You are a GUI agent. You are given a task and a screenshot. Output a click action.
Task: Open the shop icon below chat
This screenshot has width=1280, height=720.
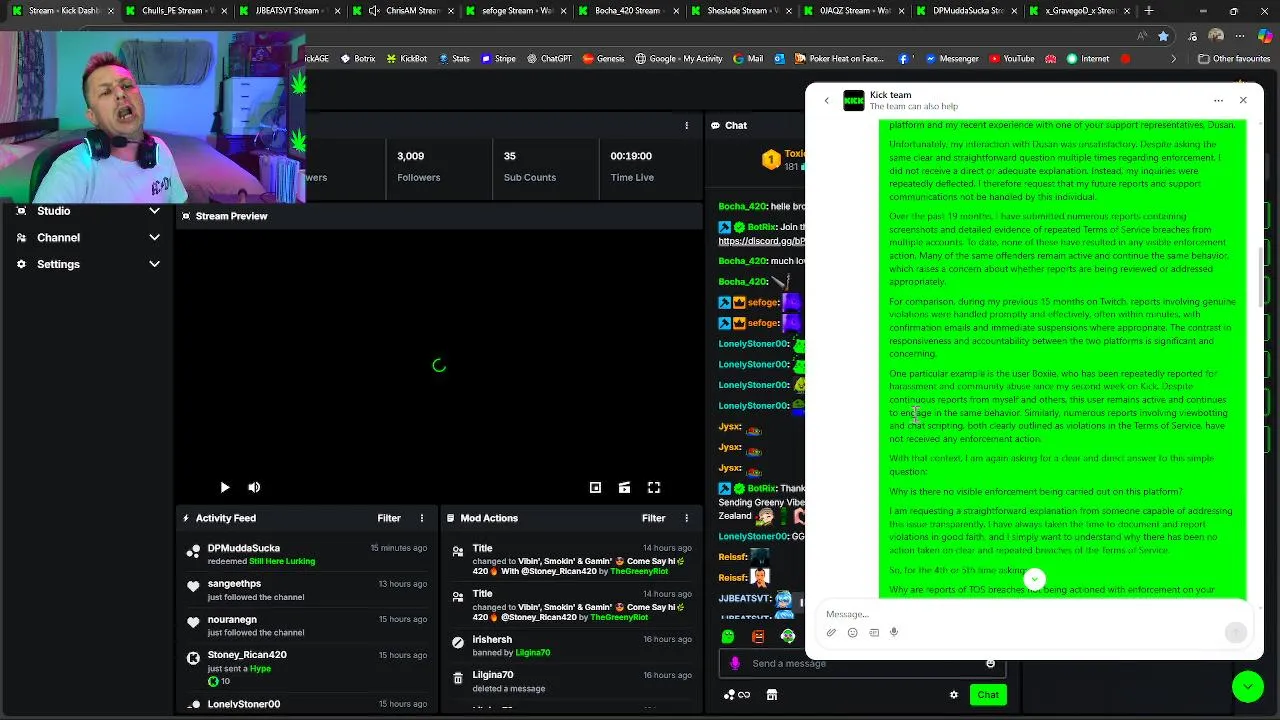pos(772,695)
